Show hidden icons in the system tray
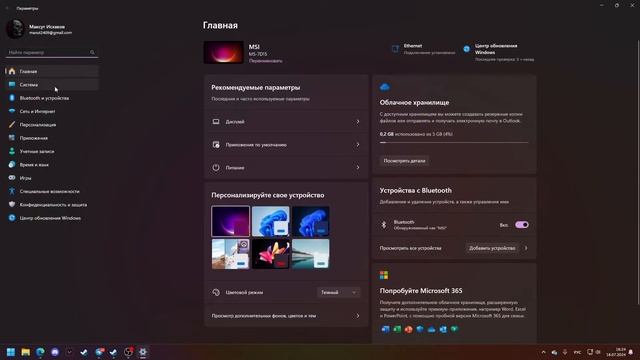The image size is (640, 360). (543, 352)
